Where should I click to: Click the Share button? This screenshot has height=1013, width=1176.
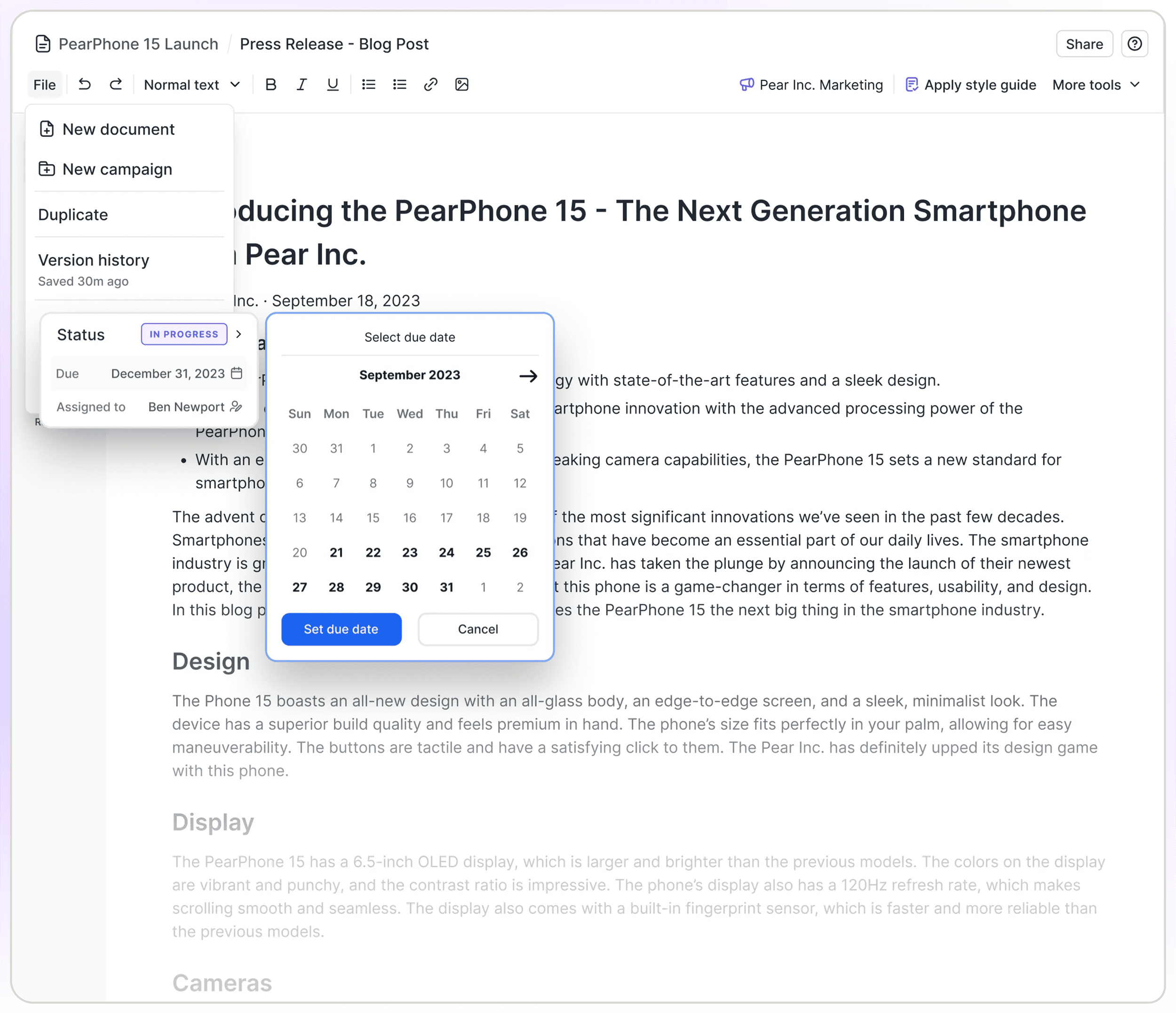point(1082,44)
